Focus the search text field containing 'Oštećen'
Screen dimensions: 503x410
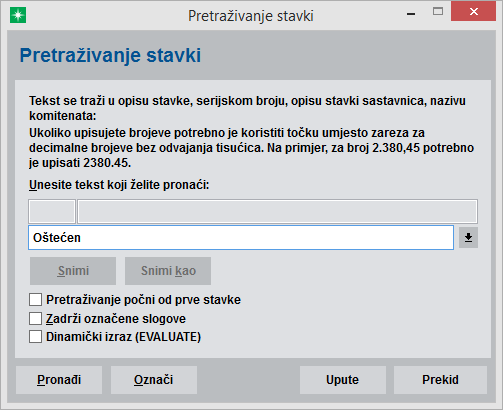pyautogui.click(x=241, y=238)
